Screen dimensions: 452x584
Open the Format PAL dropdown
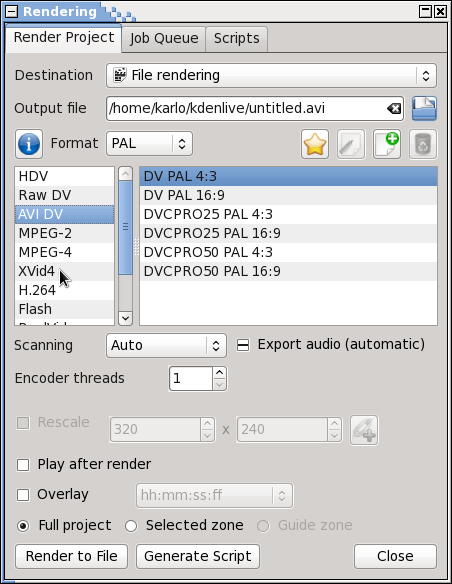tap(149, 143)
